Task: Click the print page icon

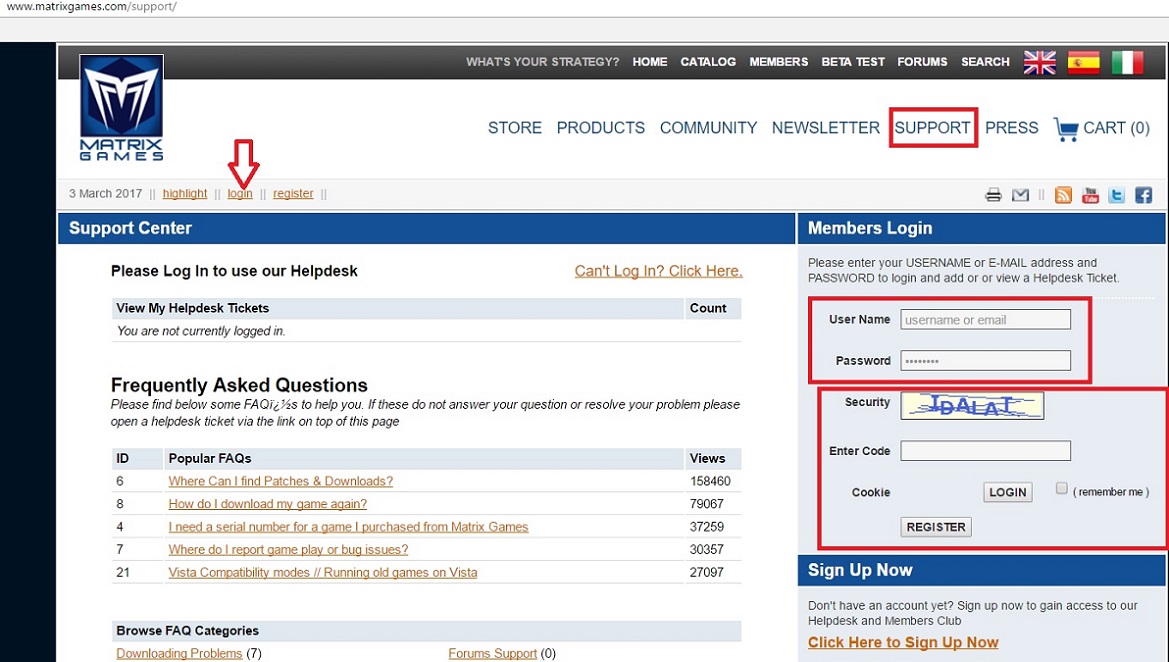Action: point(993,195)
